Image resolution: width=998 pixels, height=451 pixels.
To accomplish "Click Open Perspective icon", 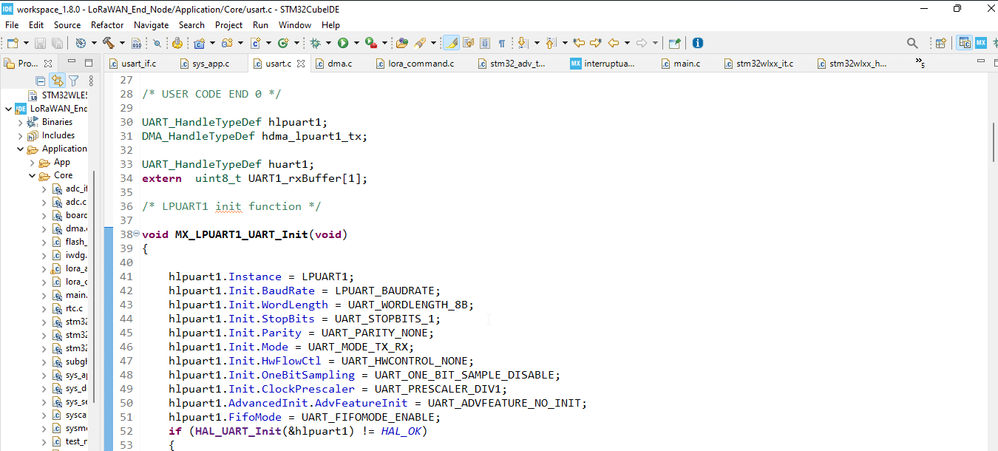I will coord(941,43).
